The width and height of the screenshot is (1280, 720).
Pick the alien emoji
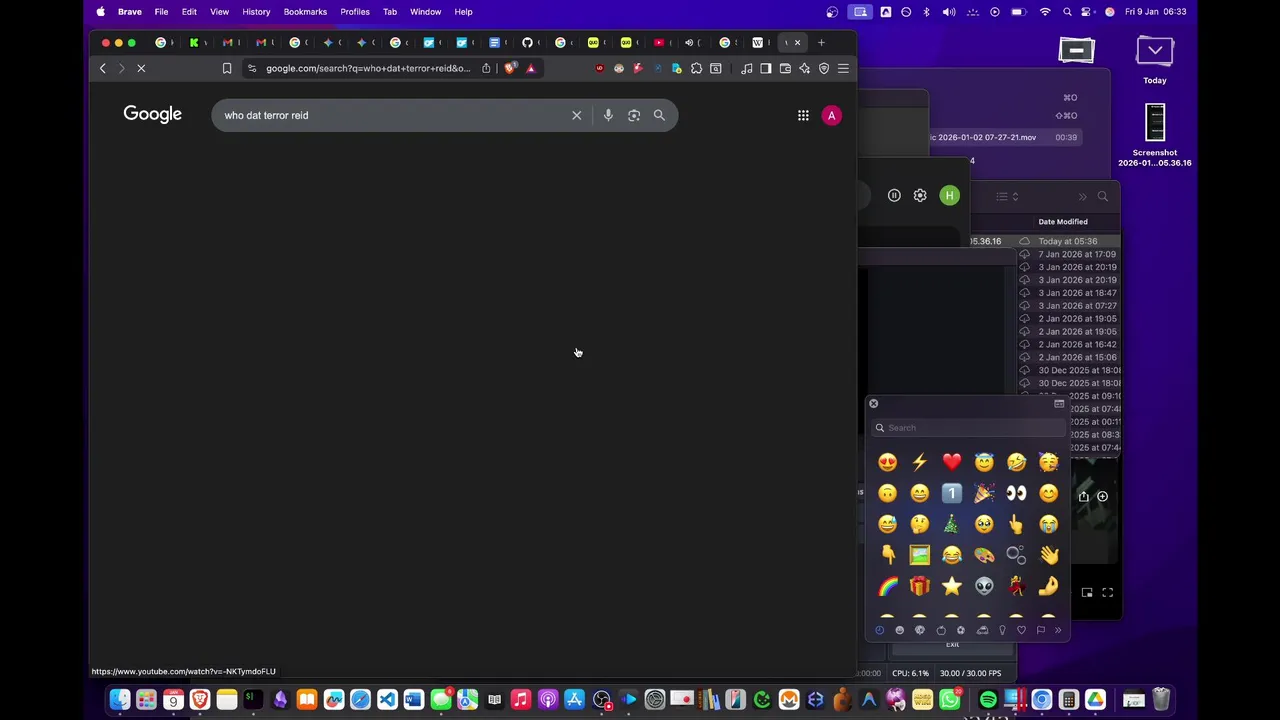click(x=984, y=586)
